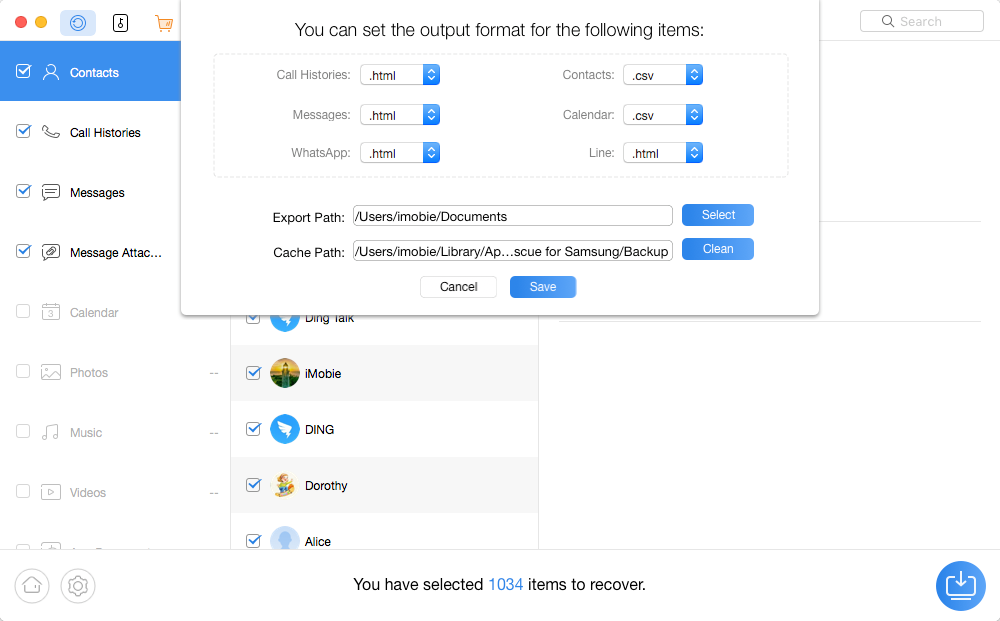Click the orange shopping cart icon
This screenshot has width=1000, height=621.
pyautogui.click(x=164, y=22)
